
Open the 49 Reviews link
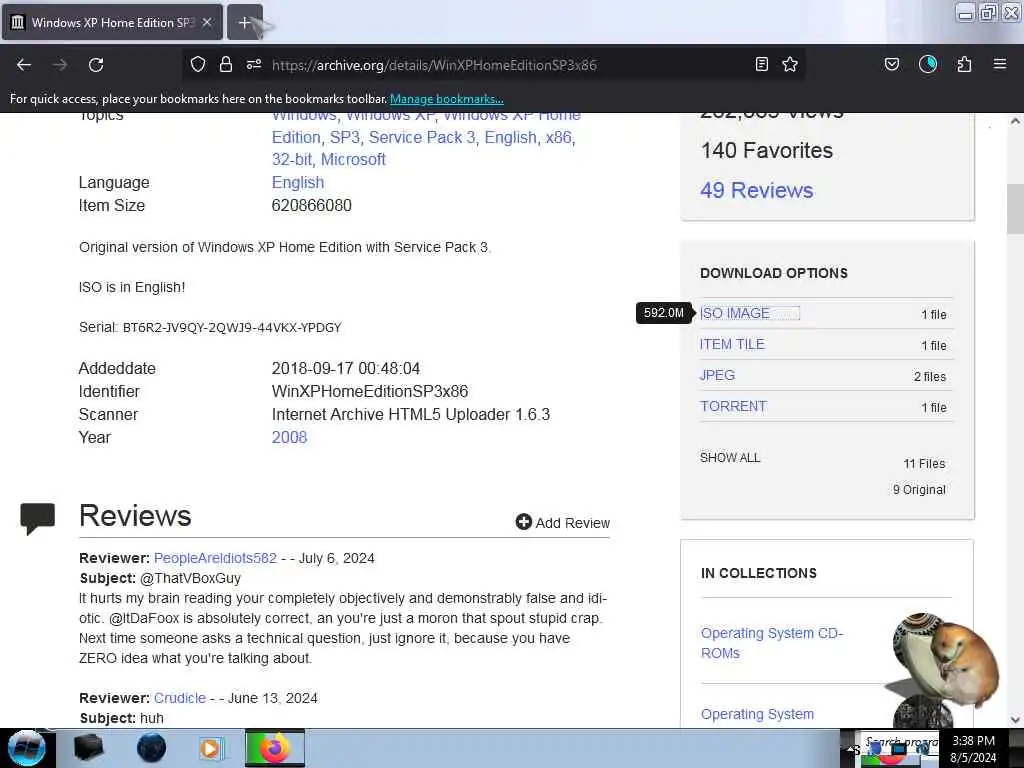pyautogui.click(x=756, y=190)
